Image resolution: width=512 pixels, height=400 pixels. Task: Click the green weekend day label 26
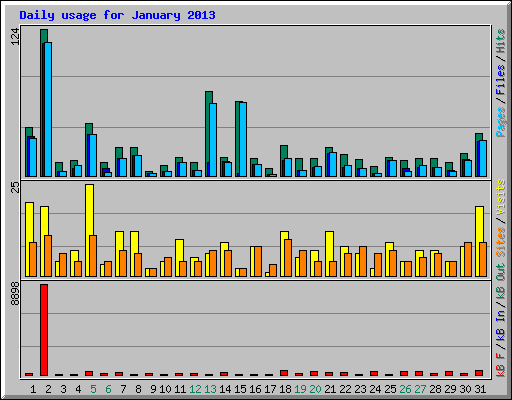click(405, 389)
